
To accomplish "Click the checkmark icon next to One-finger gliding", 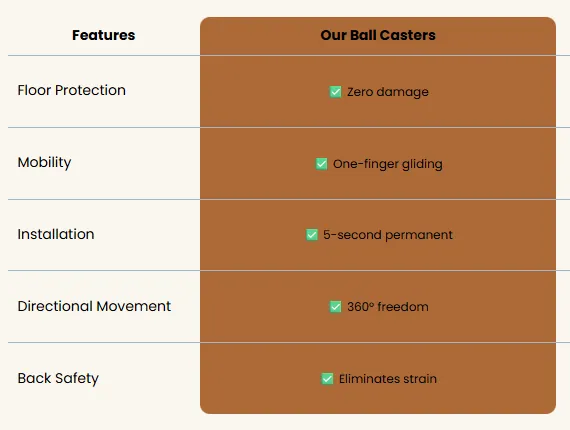I will [x=321, y=164].
